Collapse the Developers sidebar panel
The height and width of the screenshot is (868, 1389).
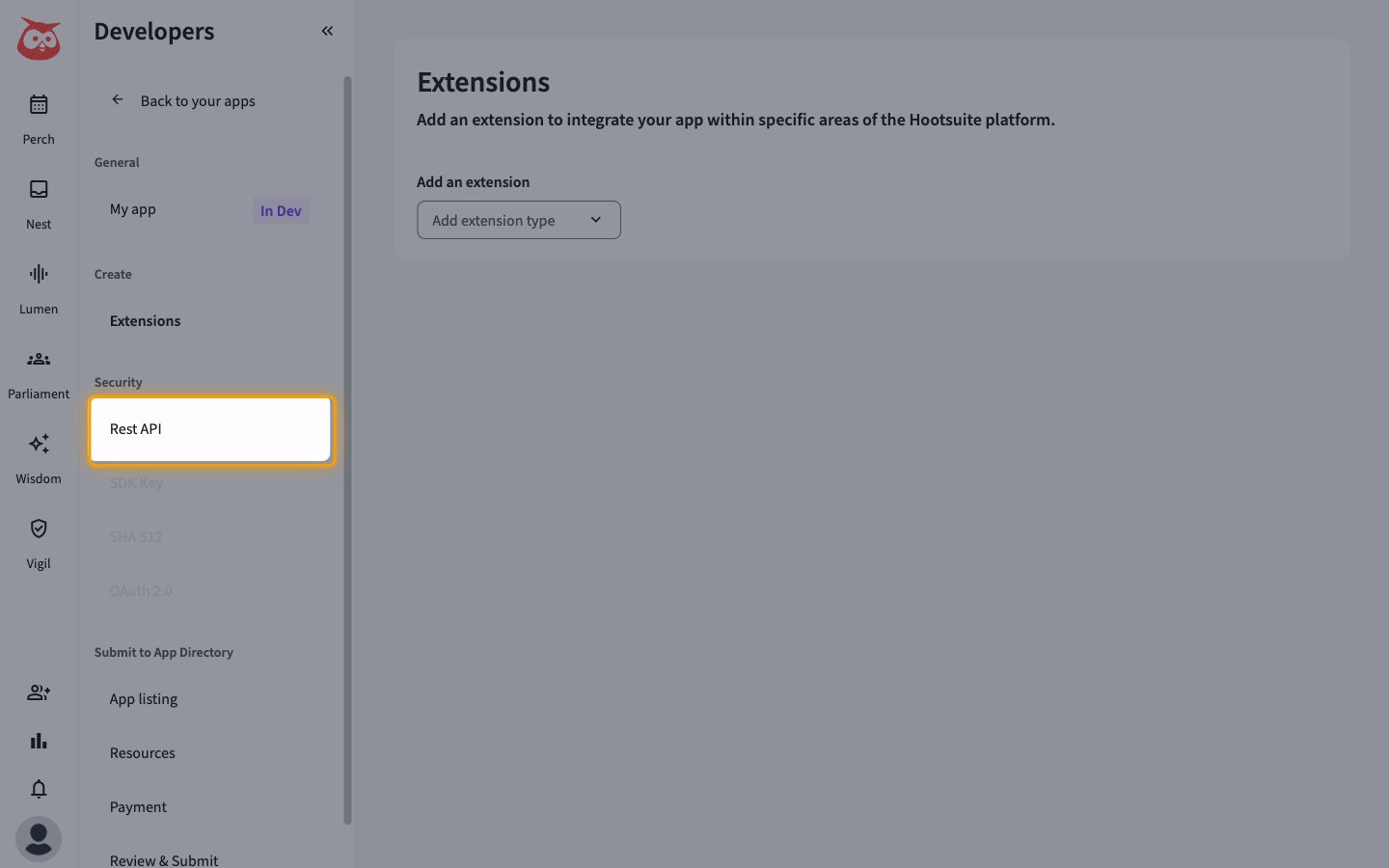(327, 31)
